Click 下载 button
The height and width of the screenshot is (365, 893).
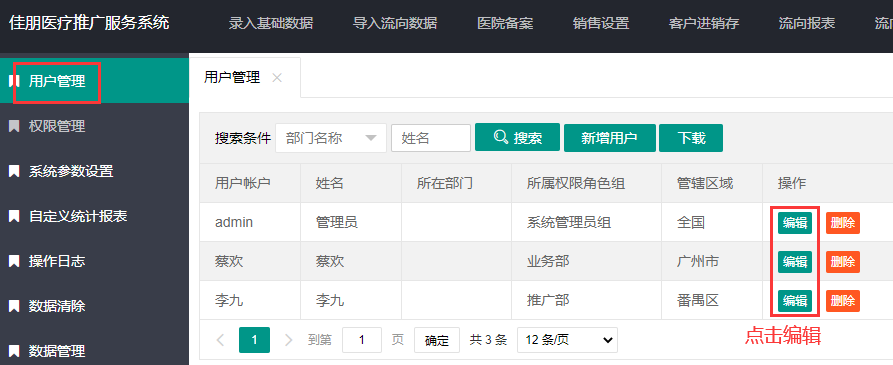(x=691, y=138)
